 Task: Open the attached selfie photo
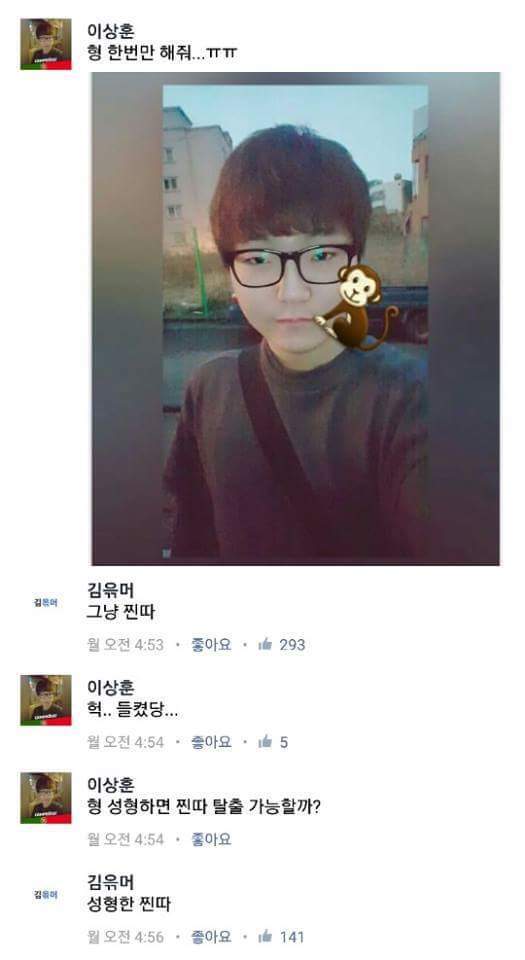pos(296,318)
